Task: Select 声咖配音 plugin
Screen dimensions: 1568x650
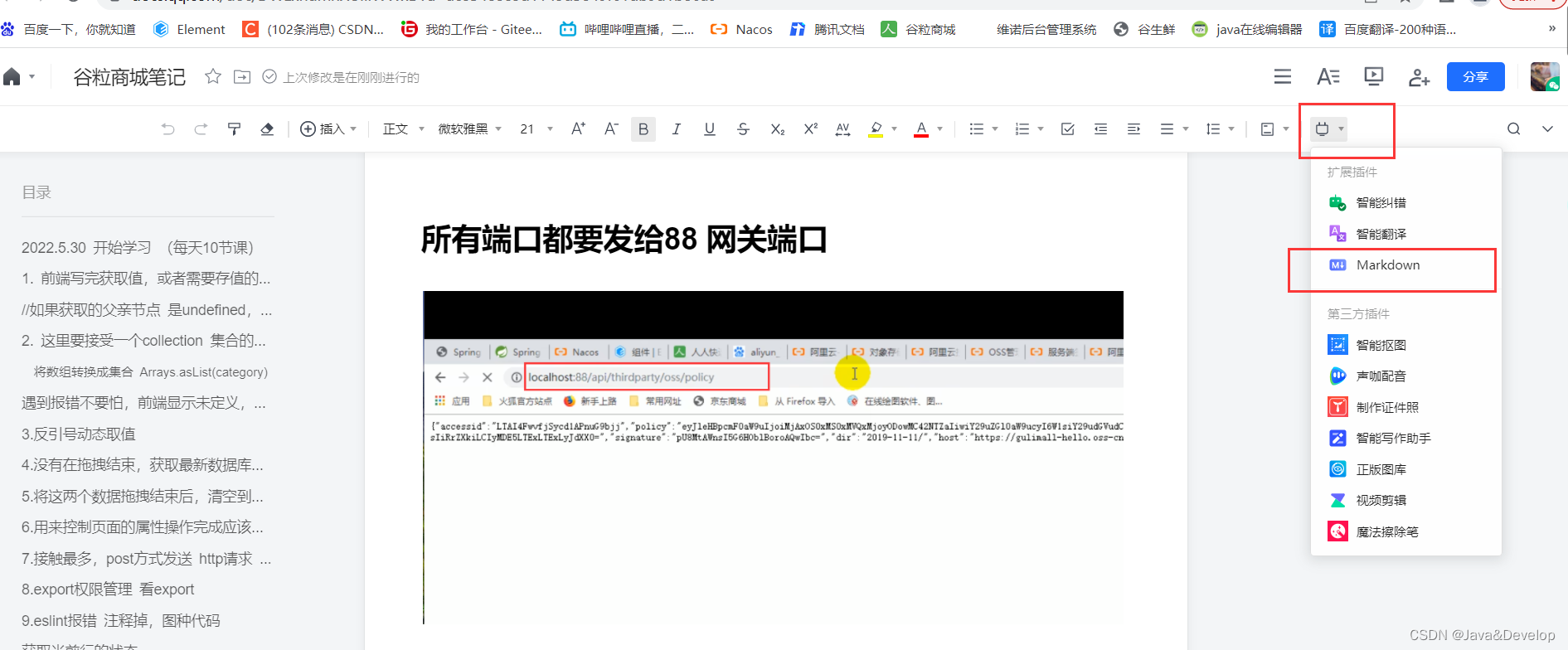Action: click(x=1406, y=376)
